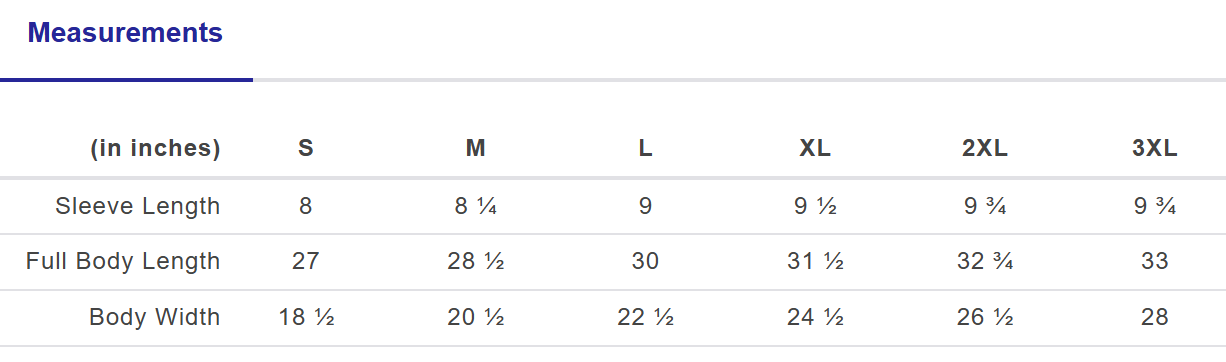Click the 8 ¼ sleeve length cell
Viewport: 1226px width, 362px height.
pyautogui.click(x=476, y=206)
